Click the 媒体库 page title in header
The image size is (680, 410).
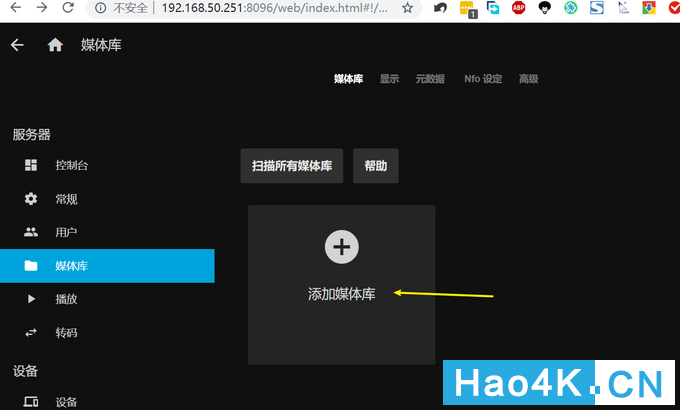point(101,45)
